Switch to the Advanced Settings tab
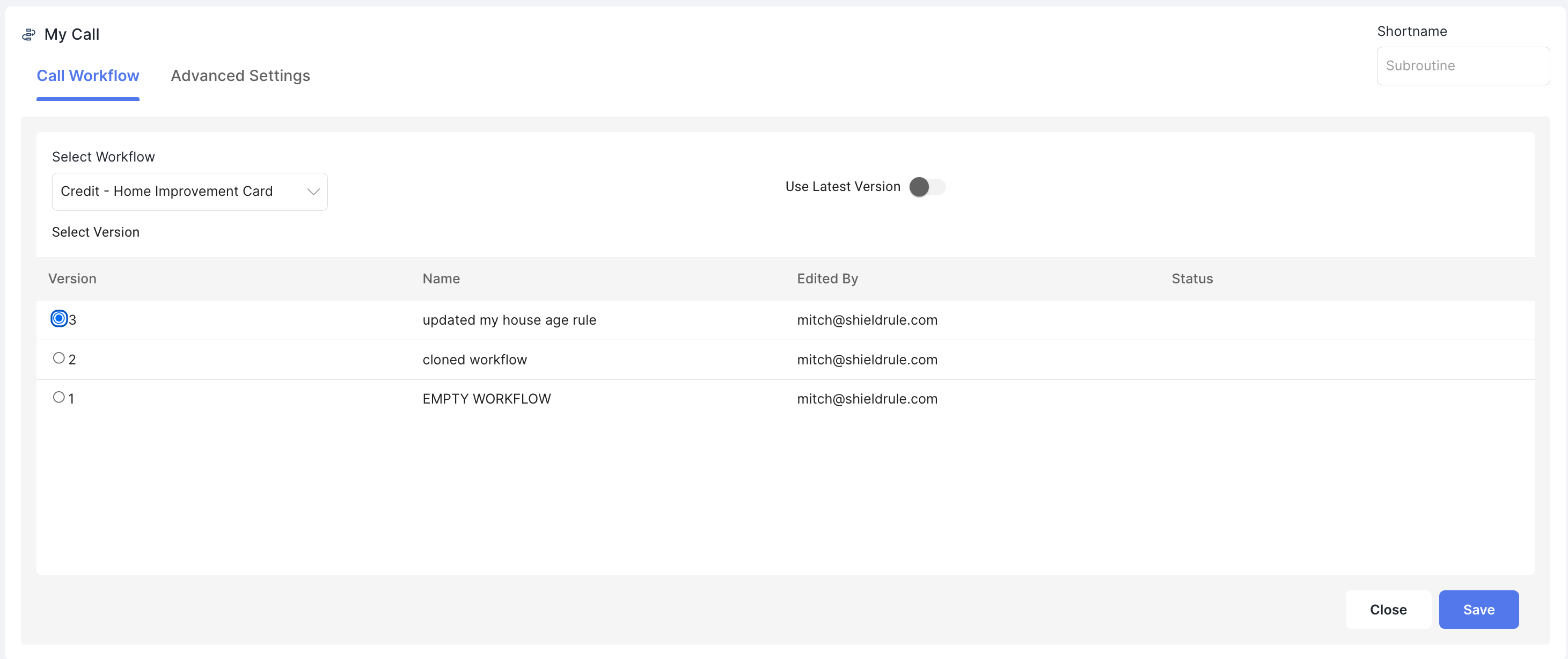Image resolution: width=1568 pixels, height=659 pixels. [x=240, y=76]
